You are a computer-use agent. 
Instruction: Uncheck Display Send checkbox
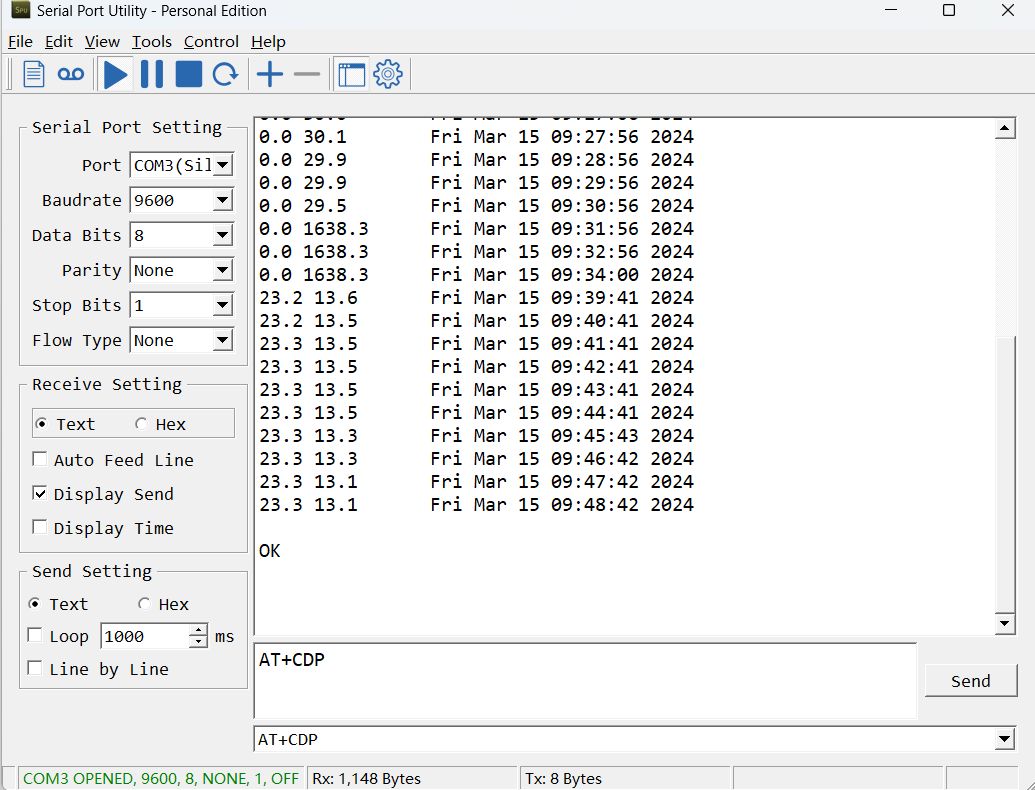[x=40, y=494]
